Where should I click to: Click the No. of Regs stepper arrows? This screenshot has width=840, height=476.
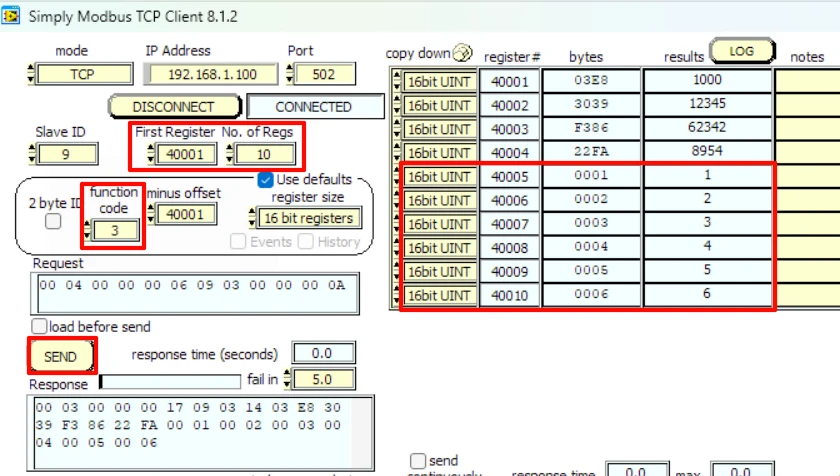[230, 154]
